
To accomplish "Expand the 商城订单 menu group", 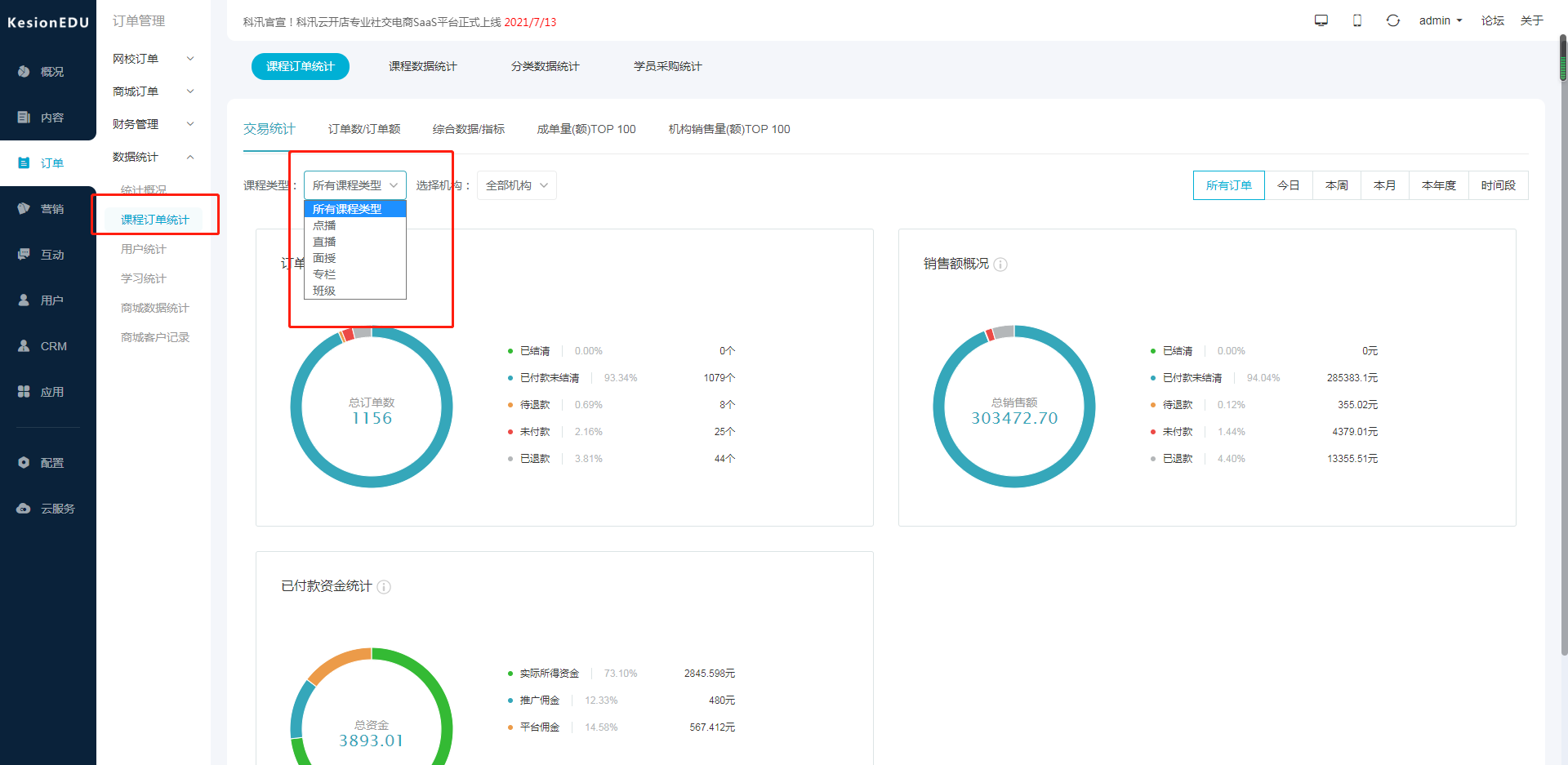I will coord(154,91).
